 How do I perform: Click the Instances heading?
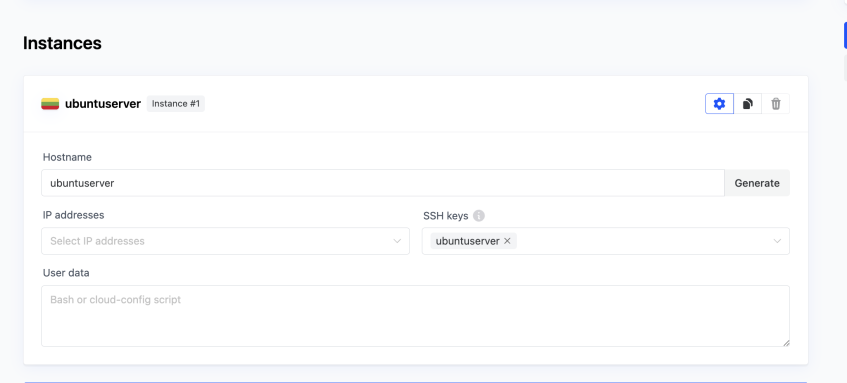[x=62, y=43]
